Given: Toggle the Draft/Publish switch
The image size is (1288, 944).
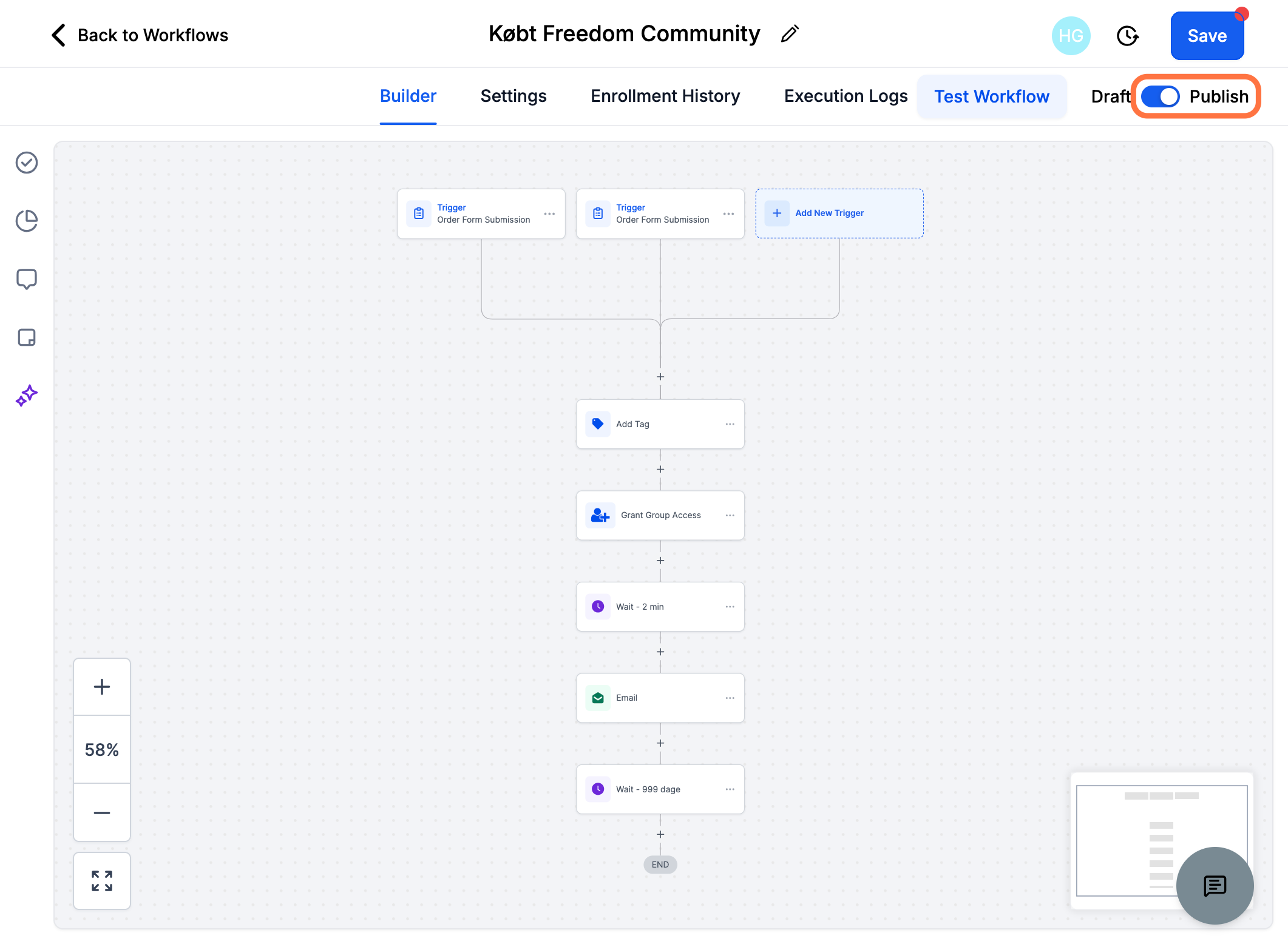Looking at the screenshot, I should tap(1160, 96).
